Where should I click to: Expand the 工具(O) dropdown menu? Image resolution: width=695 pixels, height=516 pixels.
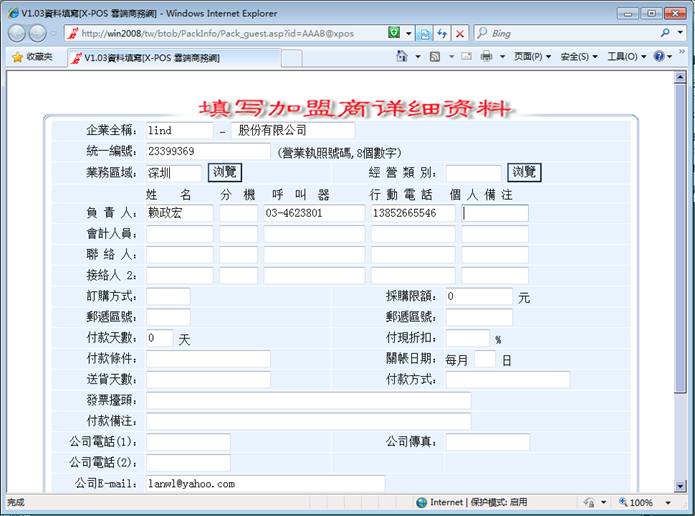pyautogui.click(x=627, y=57)
